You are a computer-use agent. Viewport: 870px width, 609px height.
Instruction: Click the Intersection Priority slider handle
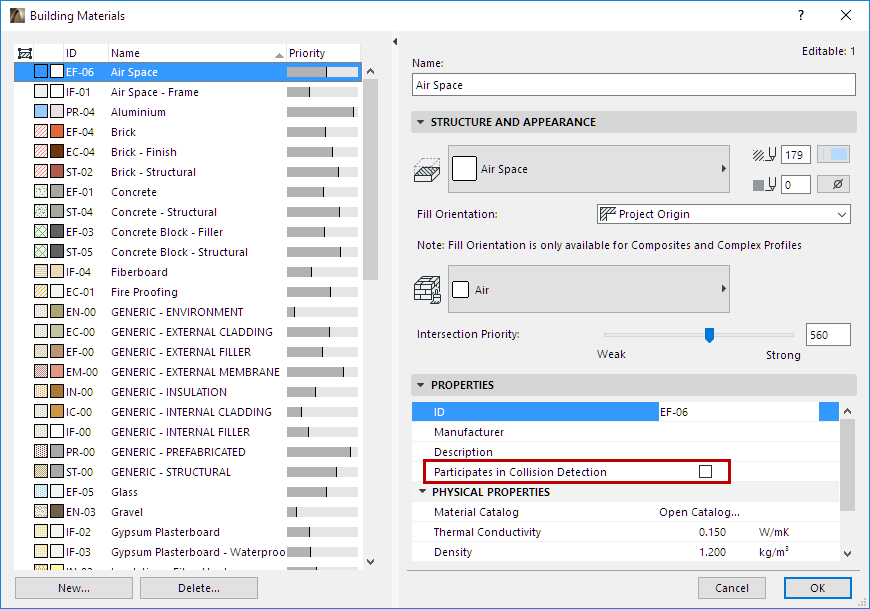click(x=709, y=334)
